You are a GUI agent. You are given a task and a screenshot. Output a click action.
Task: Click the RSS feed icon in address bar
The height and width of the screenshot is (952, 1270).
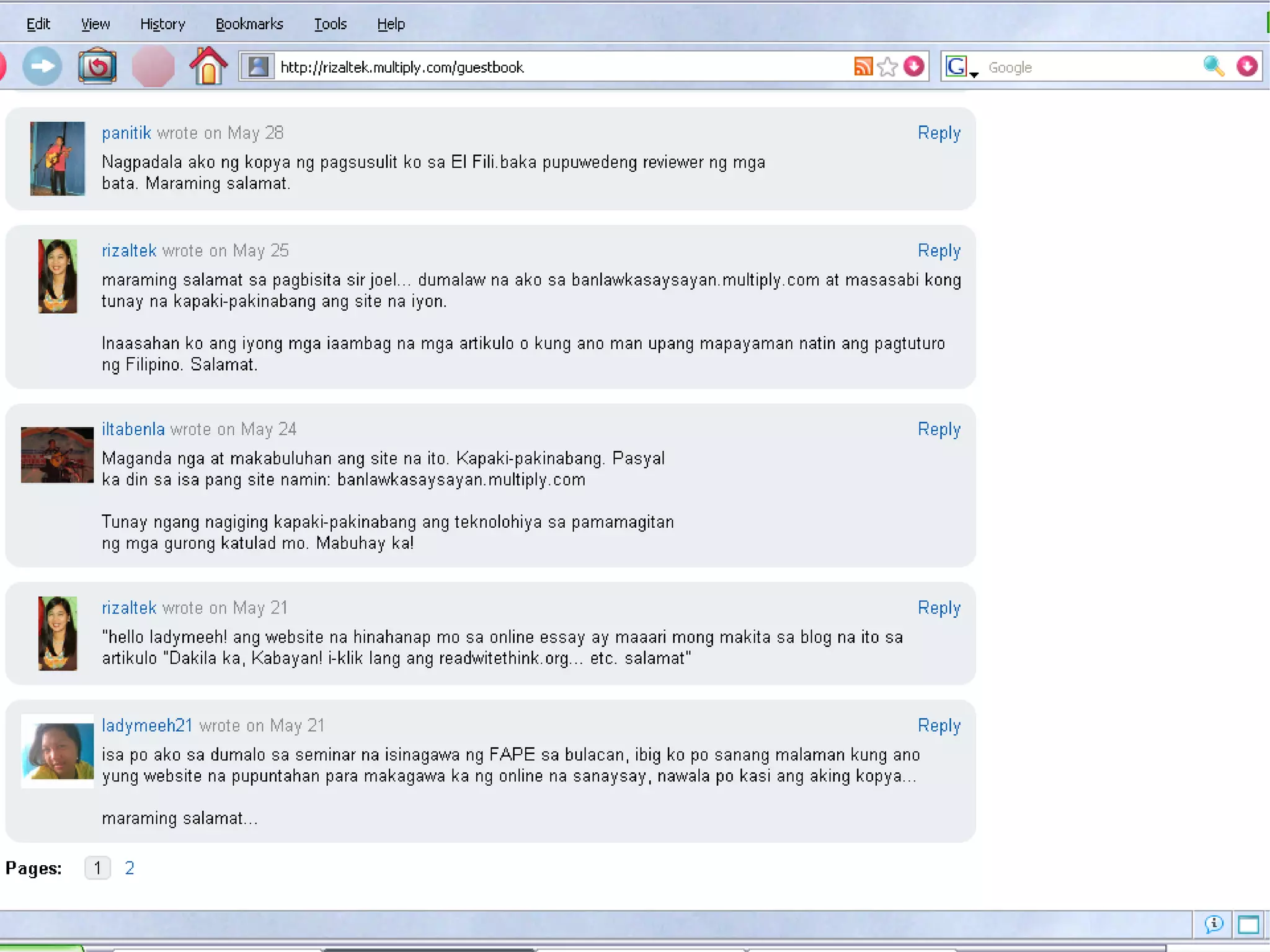click(x=863, y=66)
